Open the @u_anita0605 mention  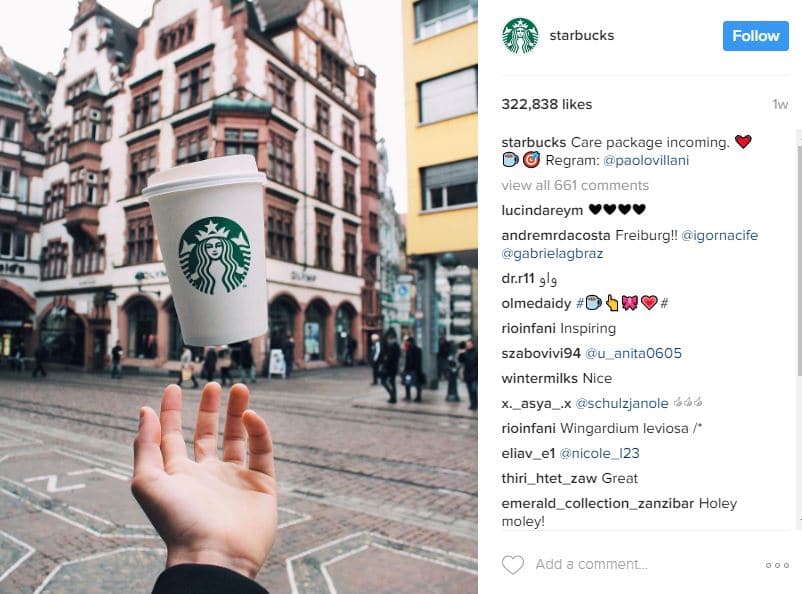pos(633,354)
